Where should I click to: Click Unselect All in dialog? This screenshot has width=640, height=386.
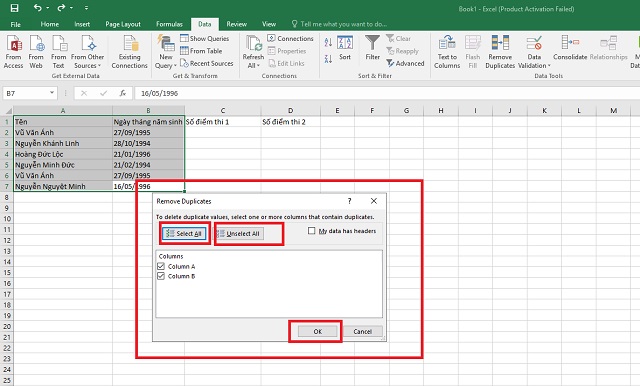coord(239,233)
